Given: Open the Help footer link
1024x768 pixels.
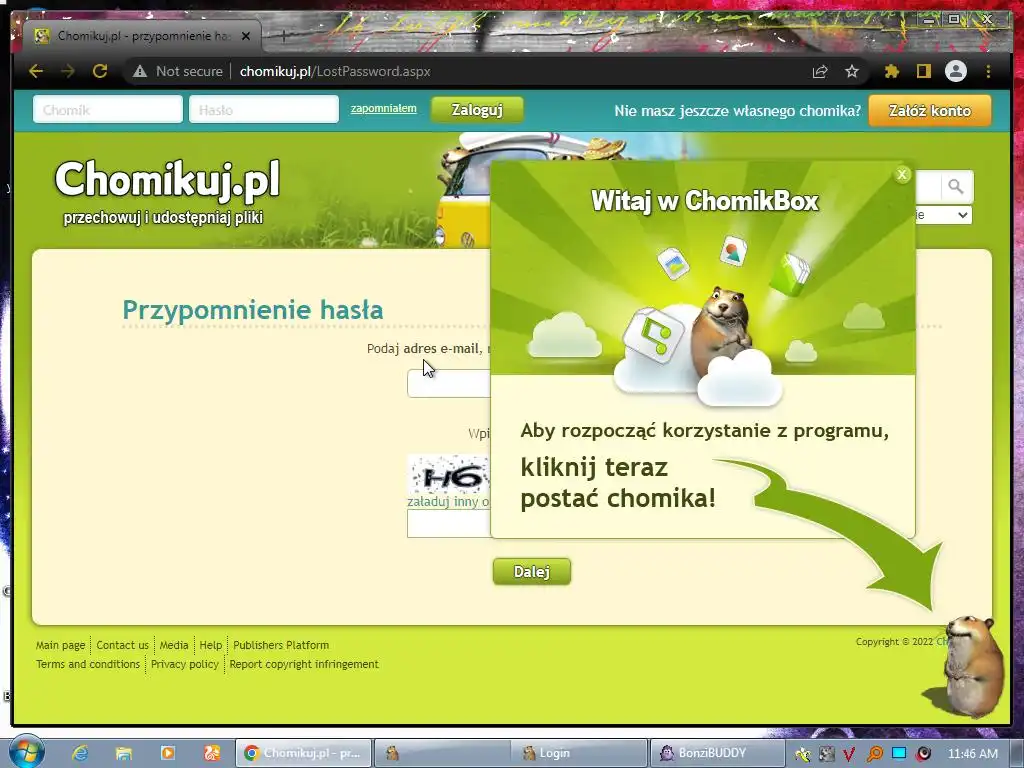Looking at the screenshot, I should click(210, 645).
